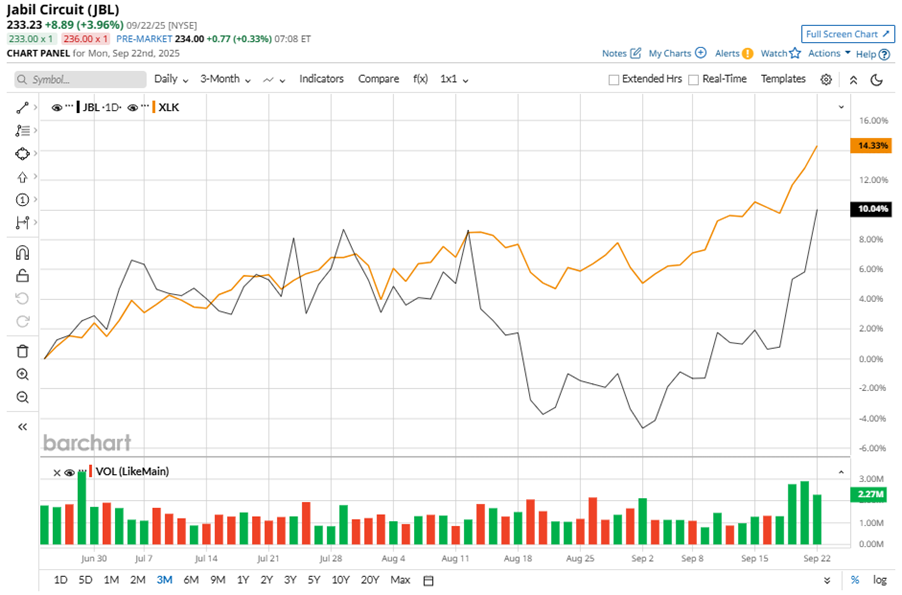Select the 6M range tab
Screen dimensions: 902x595
(191, 580)
